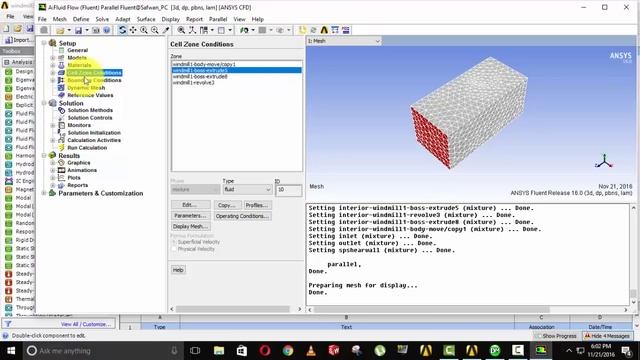Screen dimensions: 640x360
Task: Click the Parameters... button
Action: click(x=191, y=216)
